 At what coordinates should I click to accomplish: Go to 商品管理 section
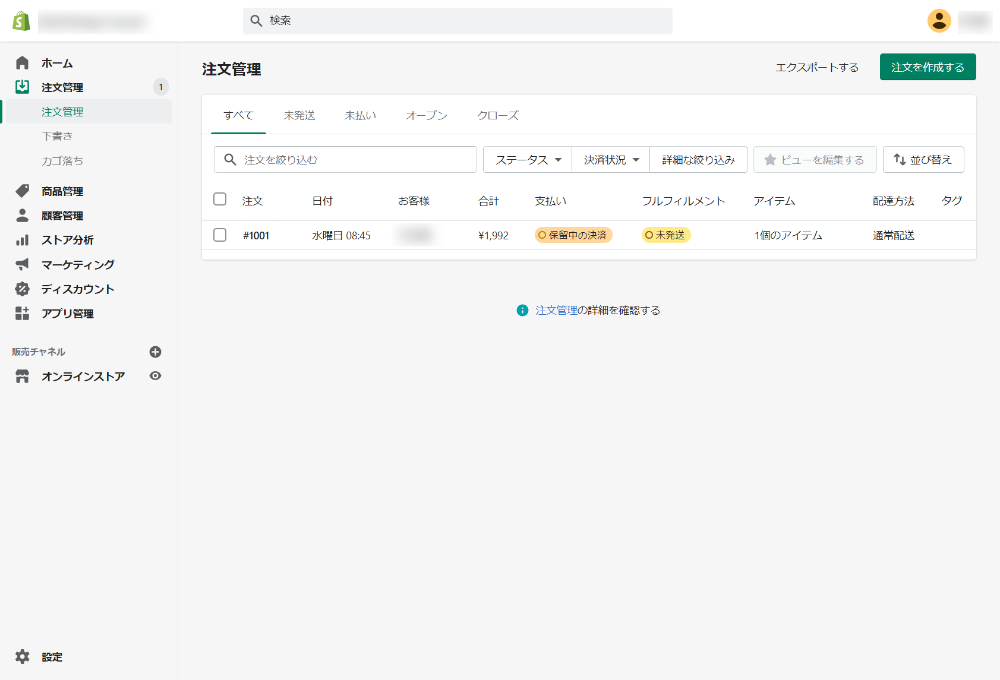[62, 191]
